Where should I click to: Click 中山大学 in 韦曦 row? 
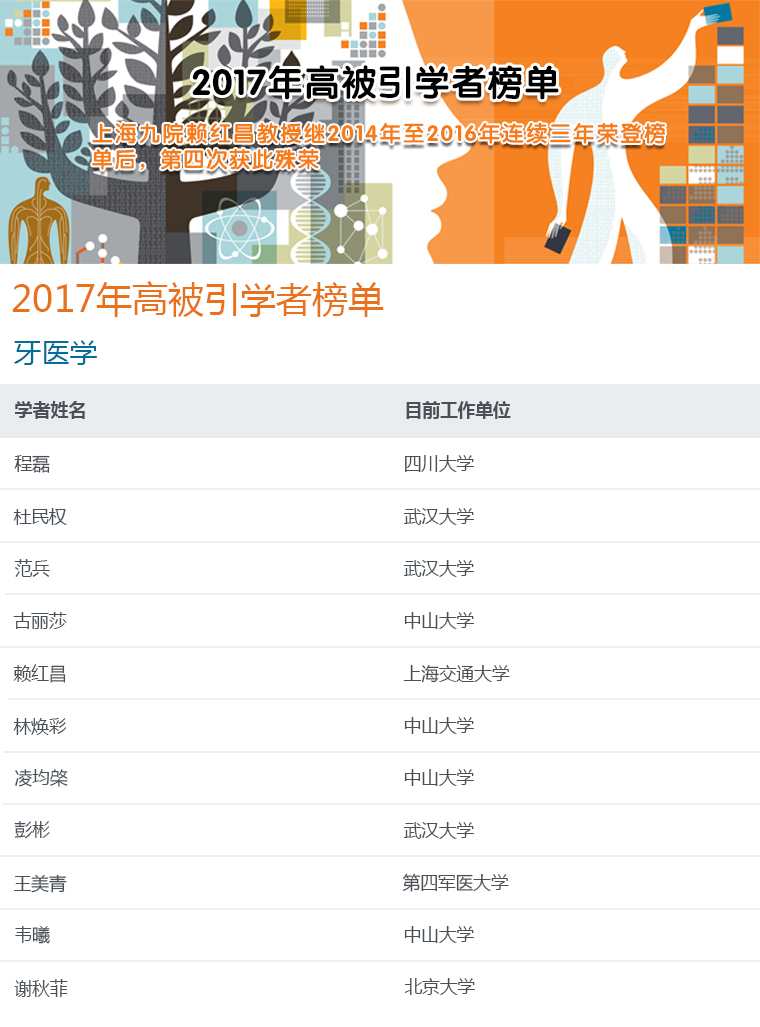point(439,935)
